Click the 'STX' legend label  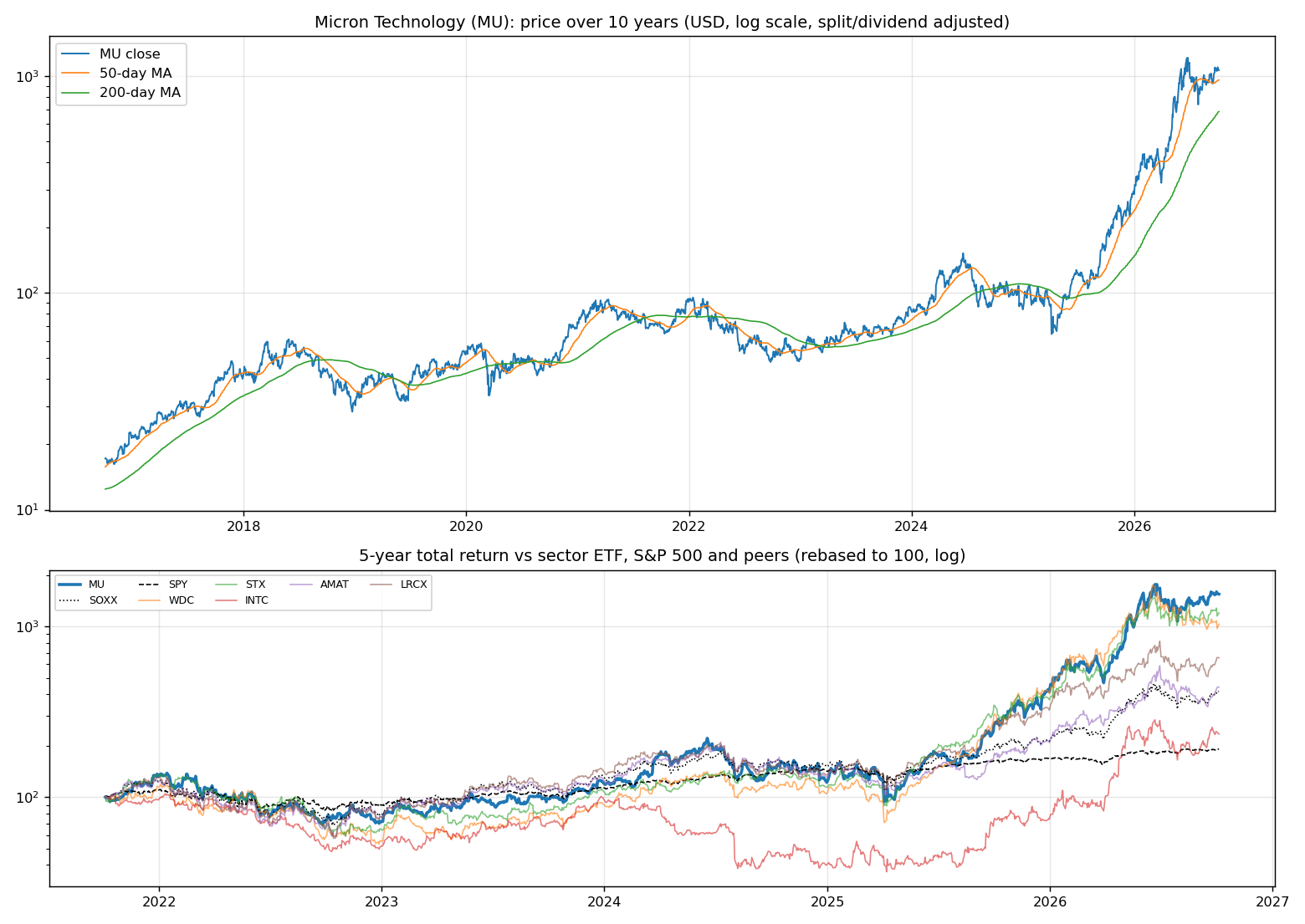(255, 585)
